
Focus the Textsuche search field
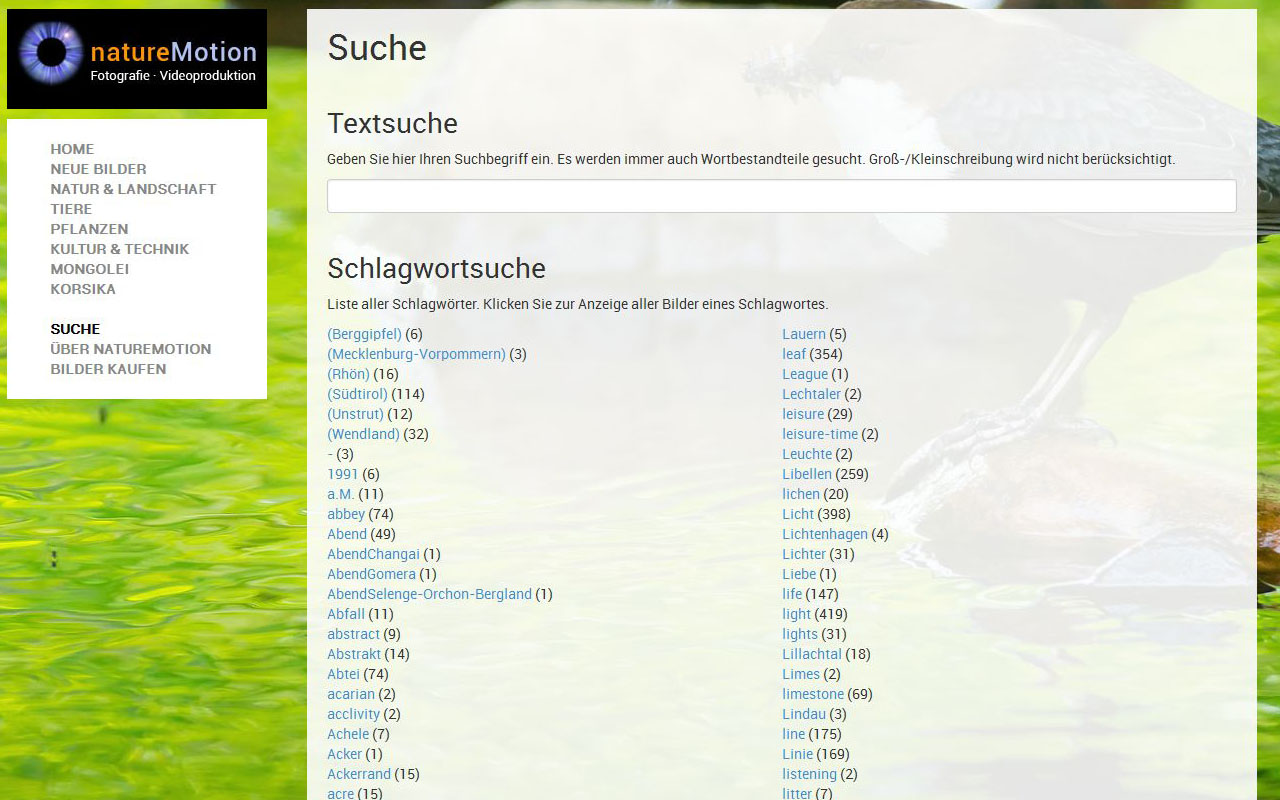point(781,196)
